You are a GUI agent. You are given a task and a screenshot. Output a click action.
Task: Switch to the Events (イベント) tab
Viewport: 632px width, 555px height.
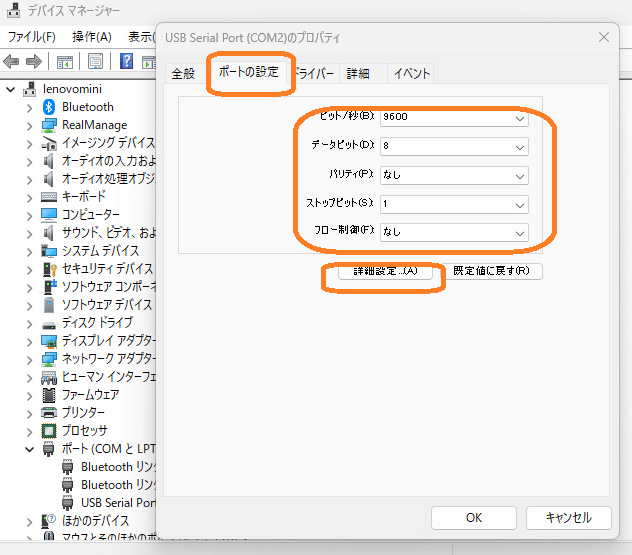pos(412,74)
